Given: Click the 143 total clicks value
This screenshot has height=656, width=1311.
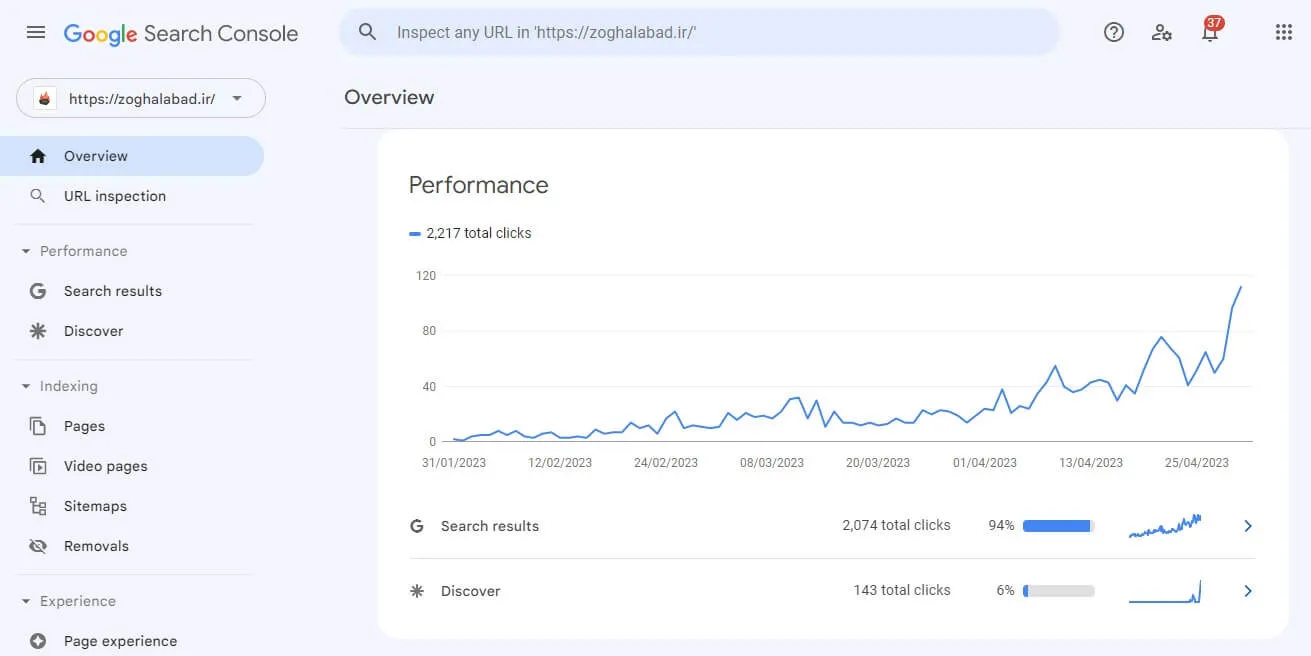Looking at the screenshot, I should (902, 590).
